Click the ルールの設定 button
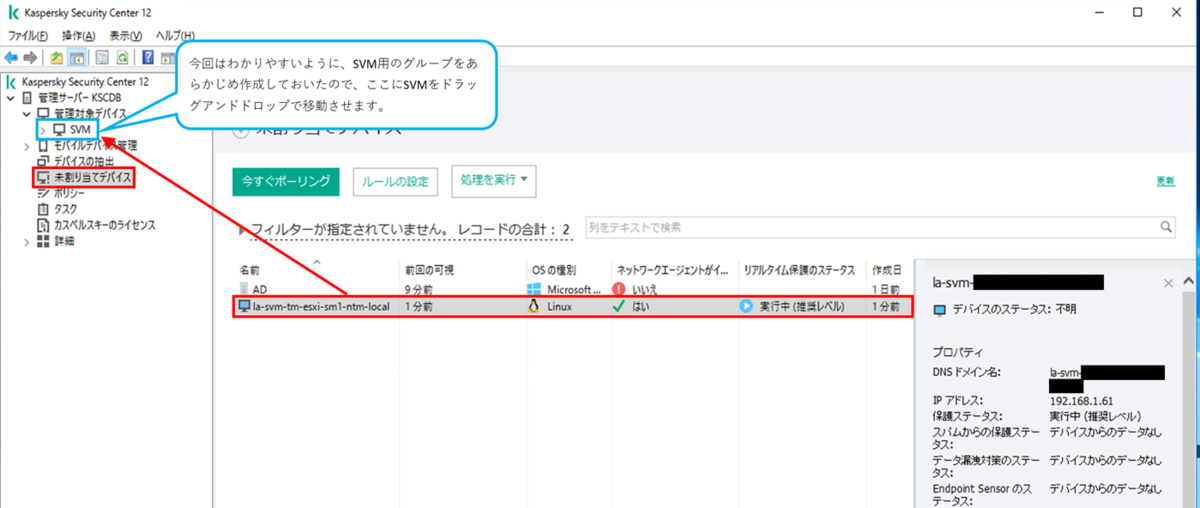Viewport: 1200px width, 508px height. click(396, 182)
